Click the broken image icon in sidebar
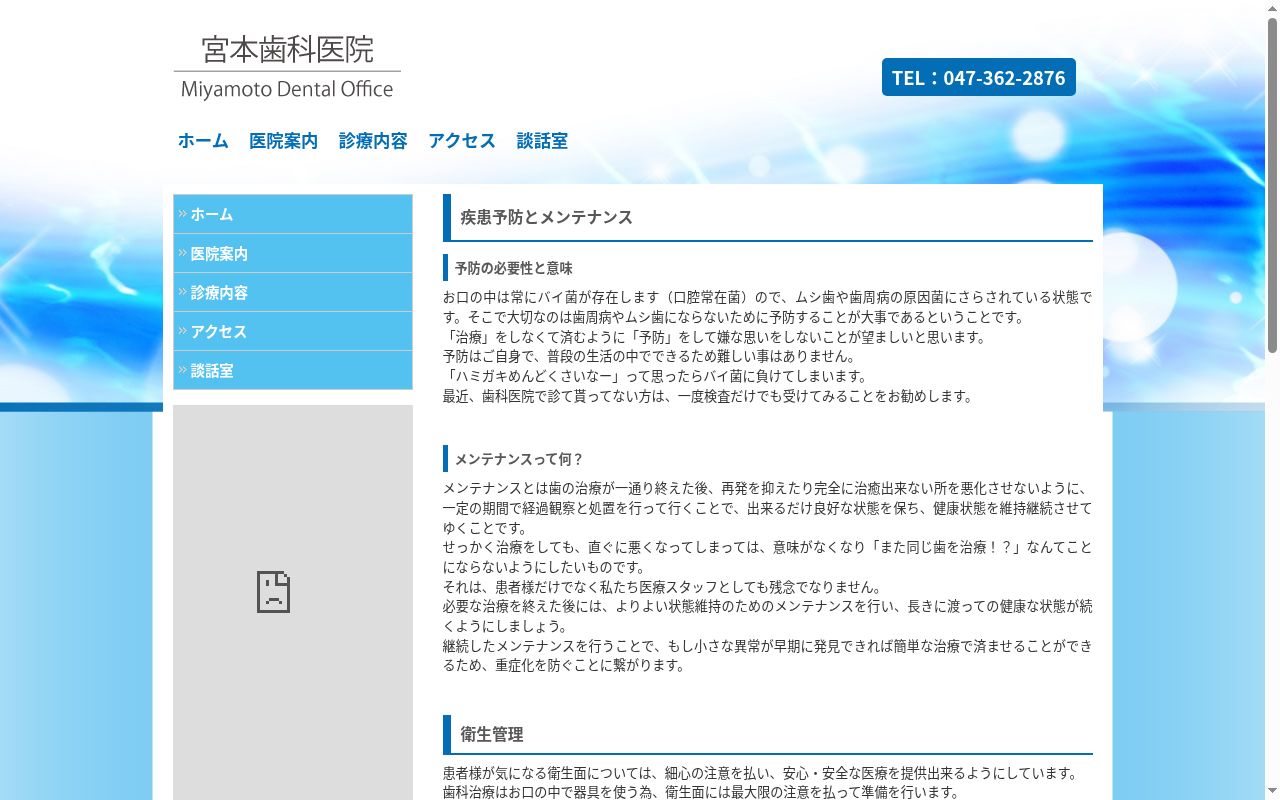1280x800 pixels. point(273,592)
